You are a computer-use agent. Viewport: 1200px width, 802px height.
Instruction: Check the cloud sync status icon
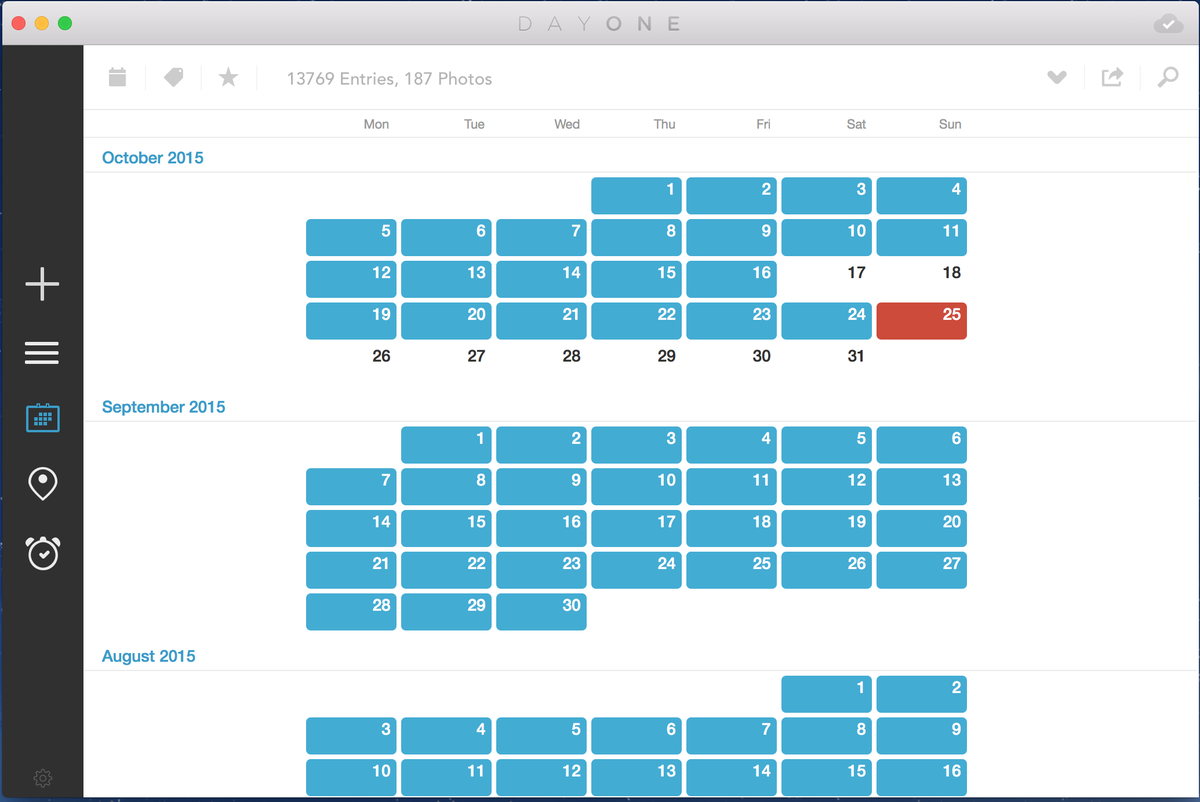tap(1168, 23)
